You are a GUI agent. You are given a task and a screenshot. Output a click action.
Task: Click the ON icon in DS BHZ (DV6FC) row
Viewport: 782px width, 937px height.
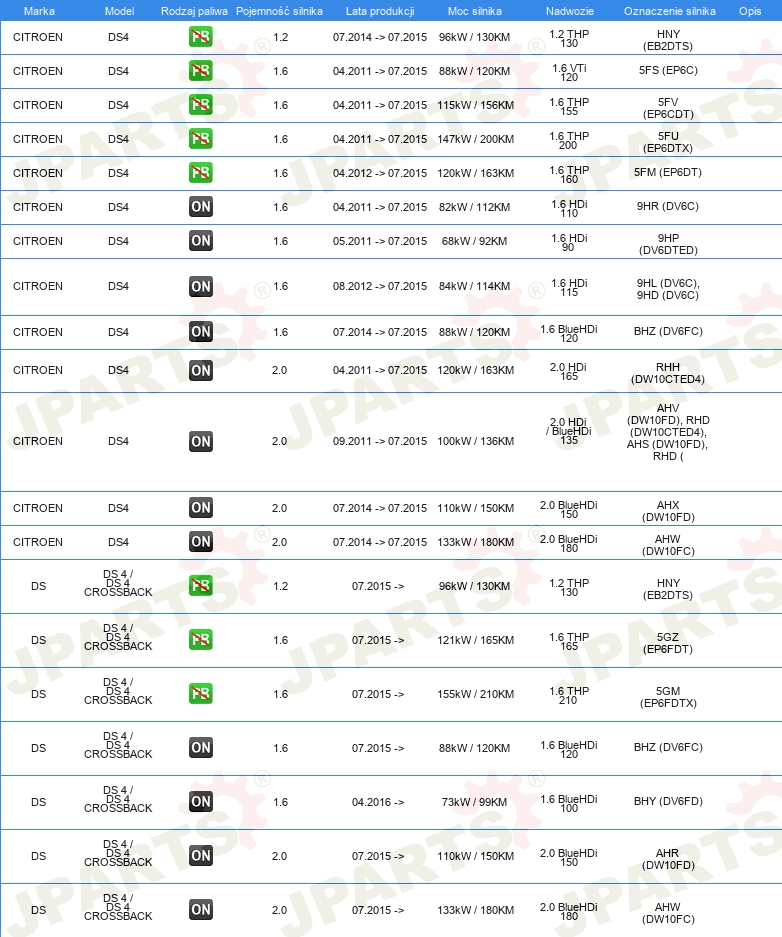pos(201,748)
